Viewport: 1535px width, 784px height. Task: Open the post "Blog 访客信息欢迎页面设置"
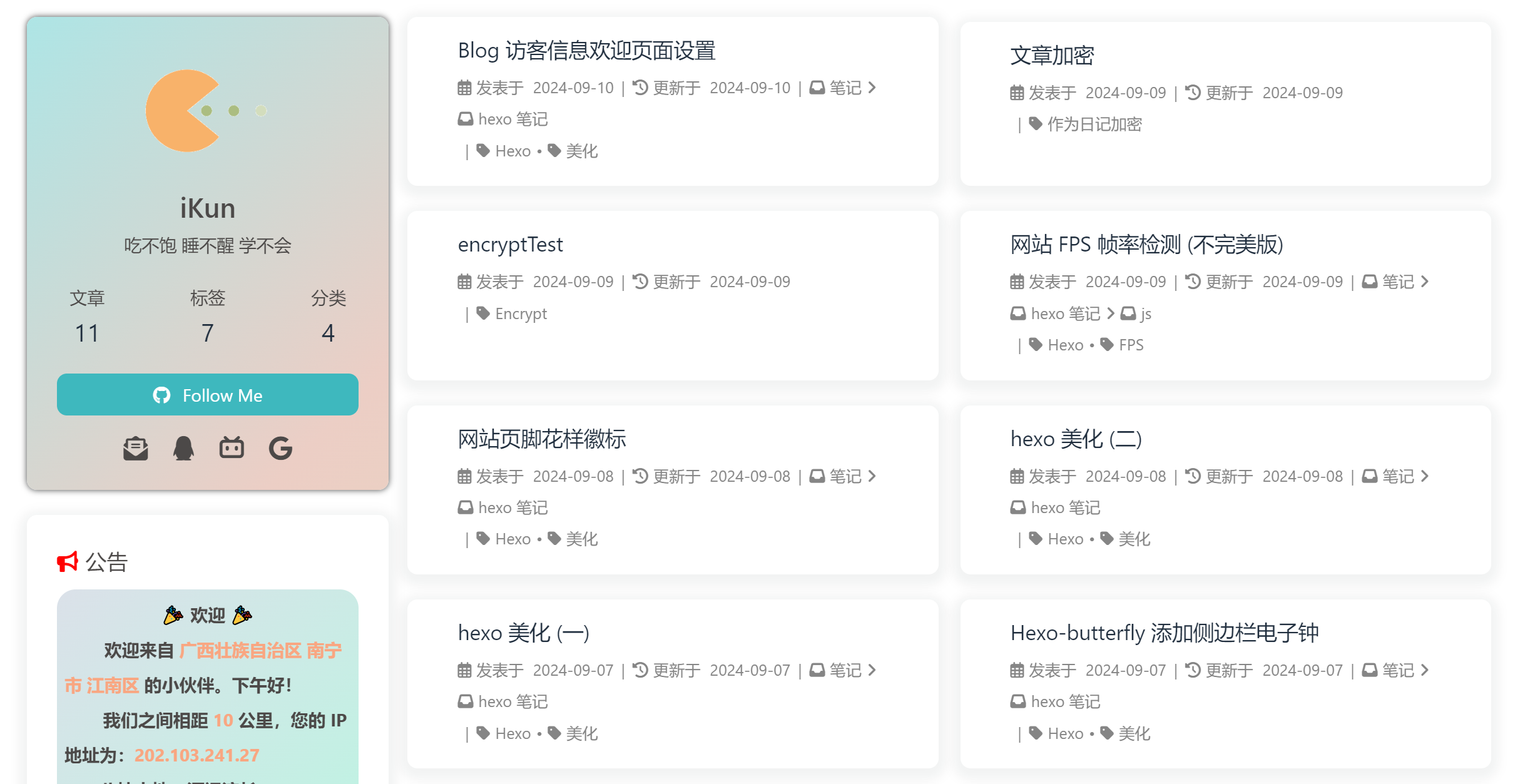[586, 51]
